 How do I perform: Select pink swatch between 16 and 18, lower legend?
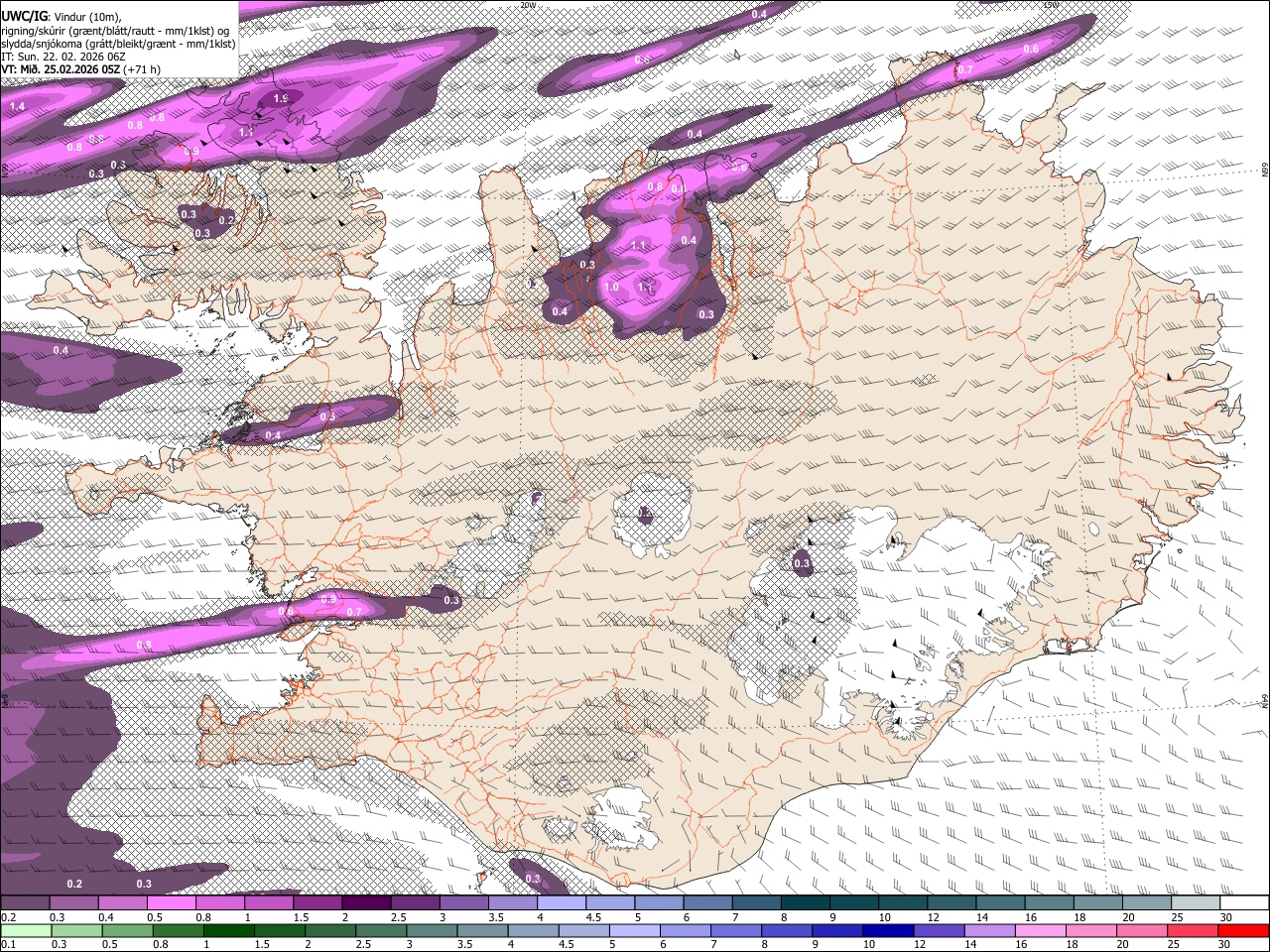coord(1041,930)
